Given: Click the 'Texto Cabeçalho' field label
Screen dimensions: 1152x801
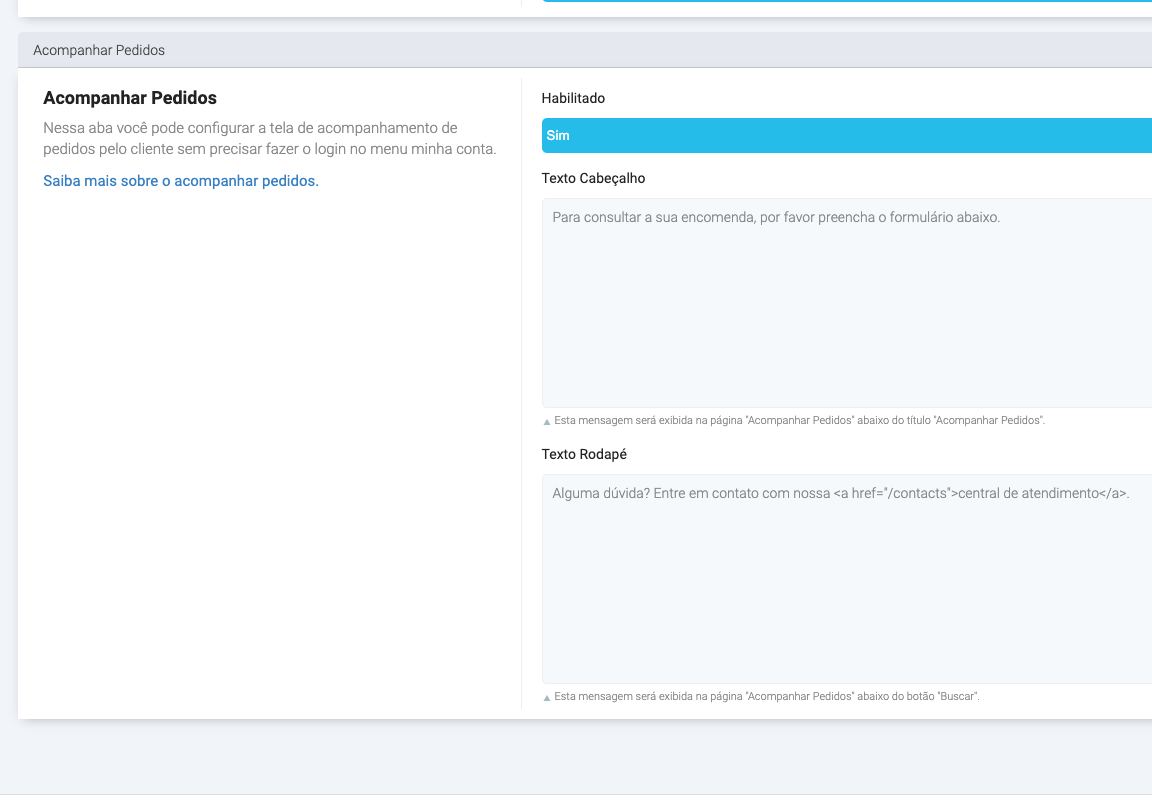Looking at the screenshot, I should (593, 178).
